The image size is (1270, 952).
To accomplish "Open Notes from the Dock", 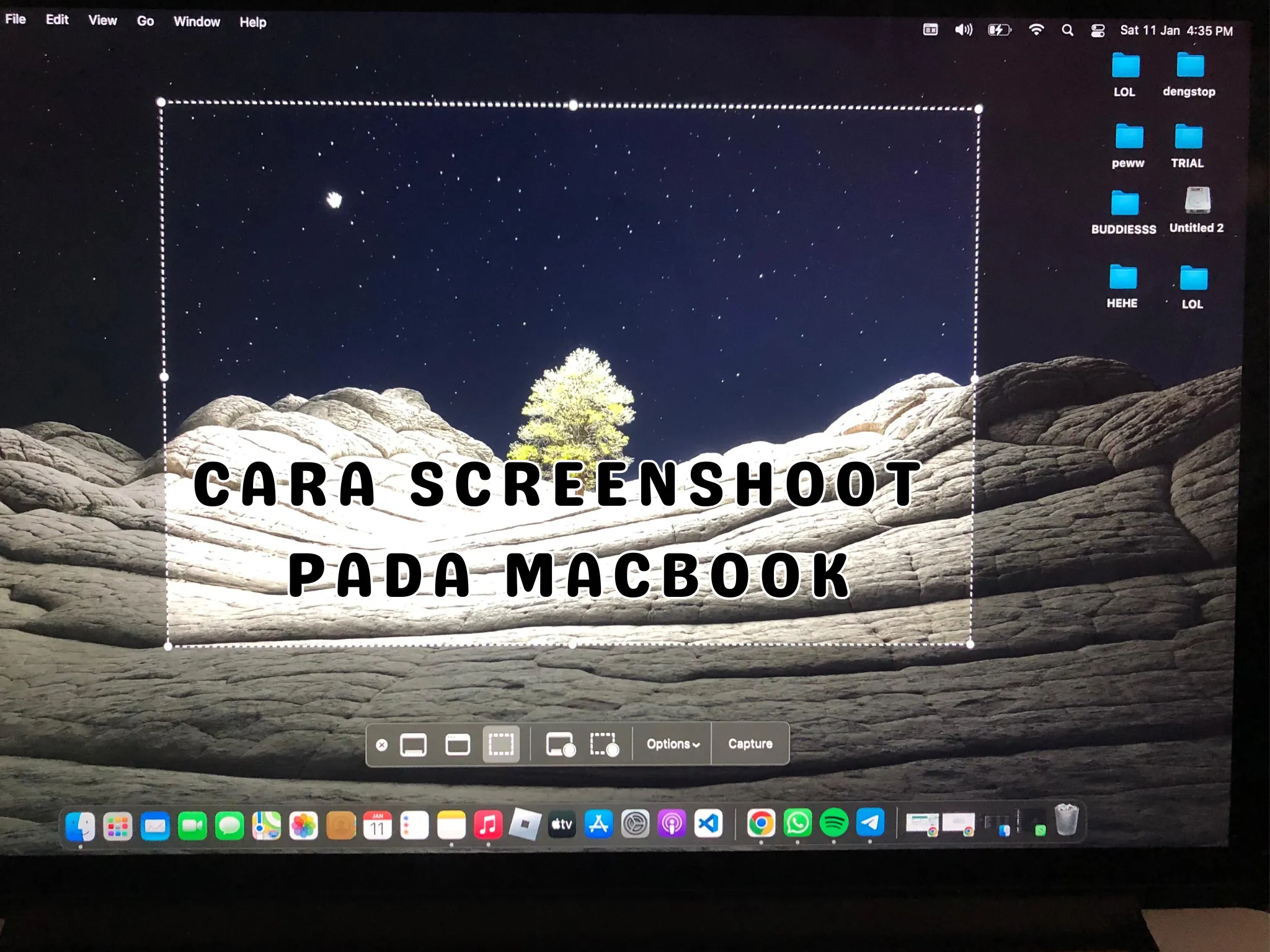I will [x=451, y=826].
